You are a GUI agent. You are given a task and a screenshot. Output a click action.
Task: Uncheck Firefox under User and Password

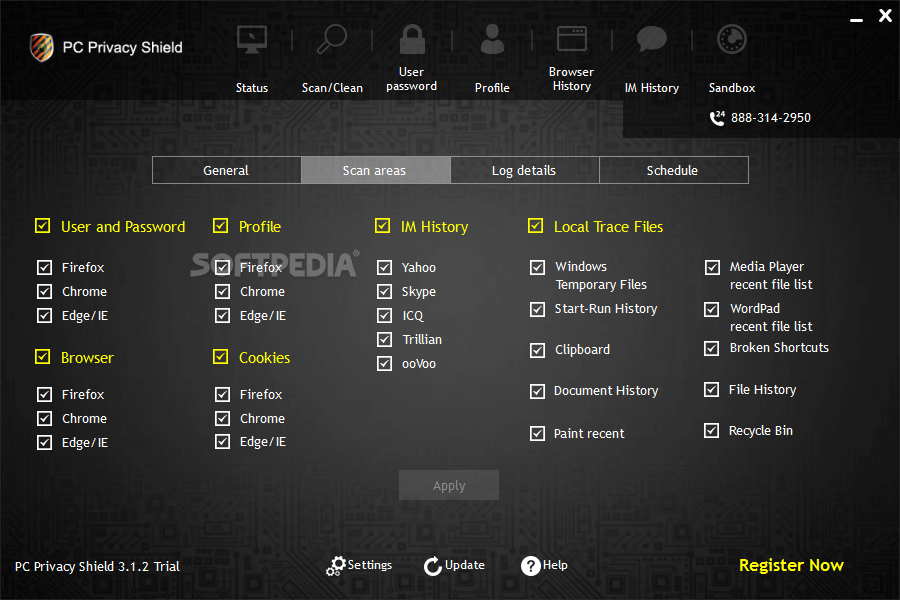pyautogui.click(x=44, y=267)
